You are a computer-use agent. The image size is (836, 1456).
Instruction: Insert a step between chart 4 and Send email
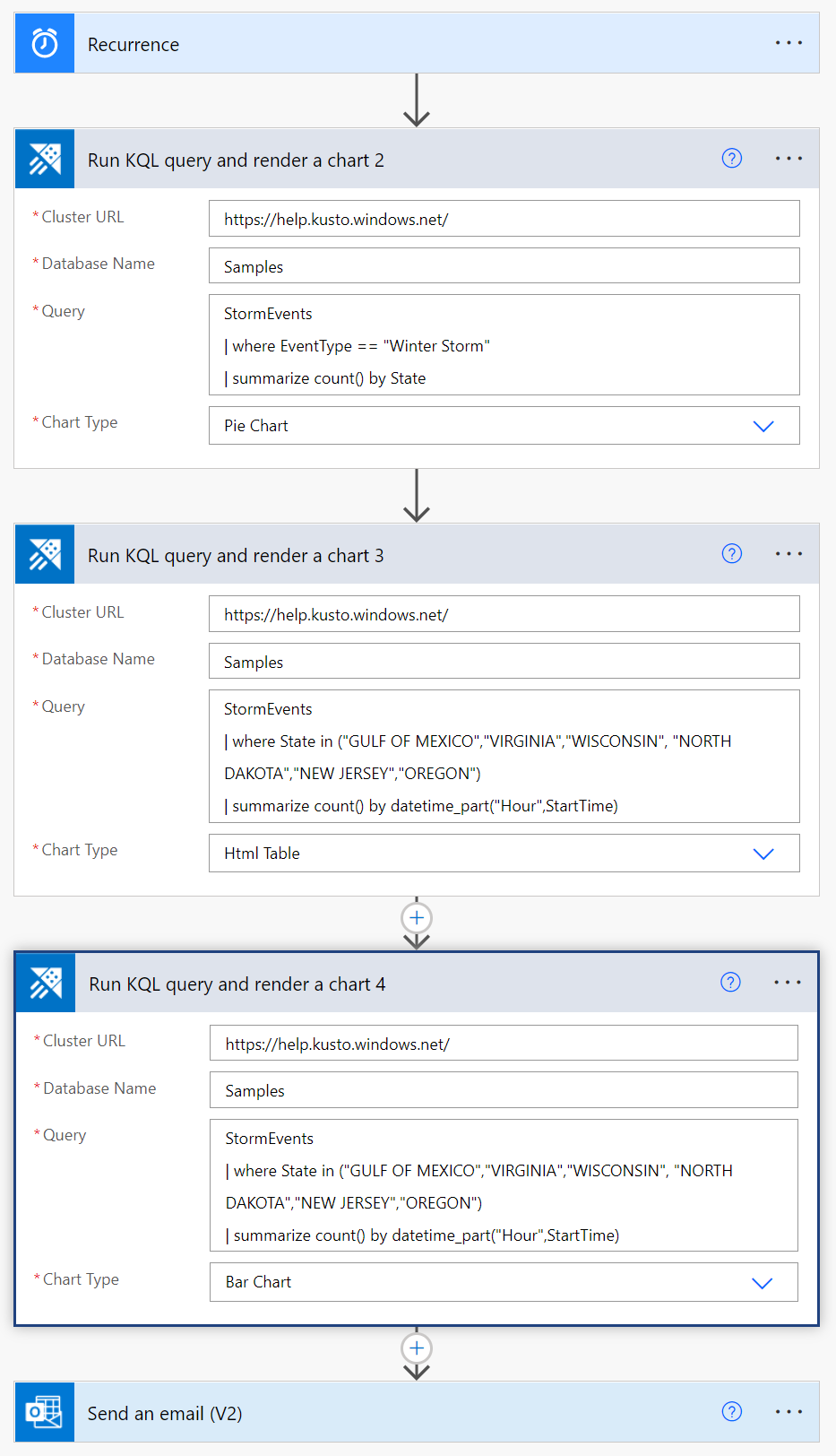pyautogui.click(x=417, y=1348)
